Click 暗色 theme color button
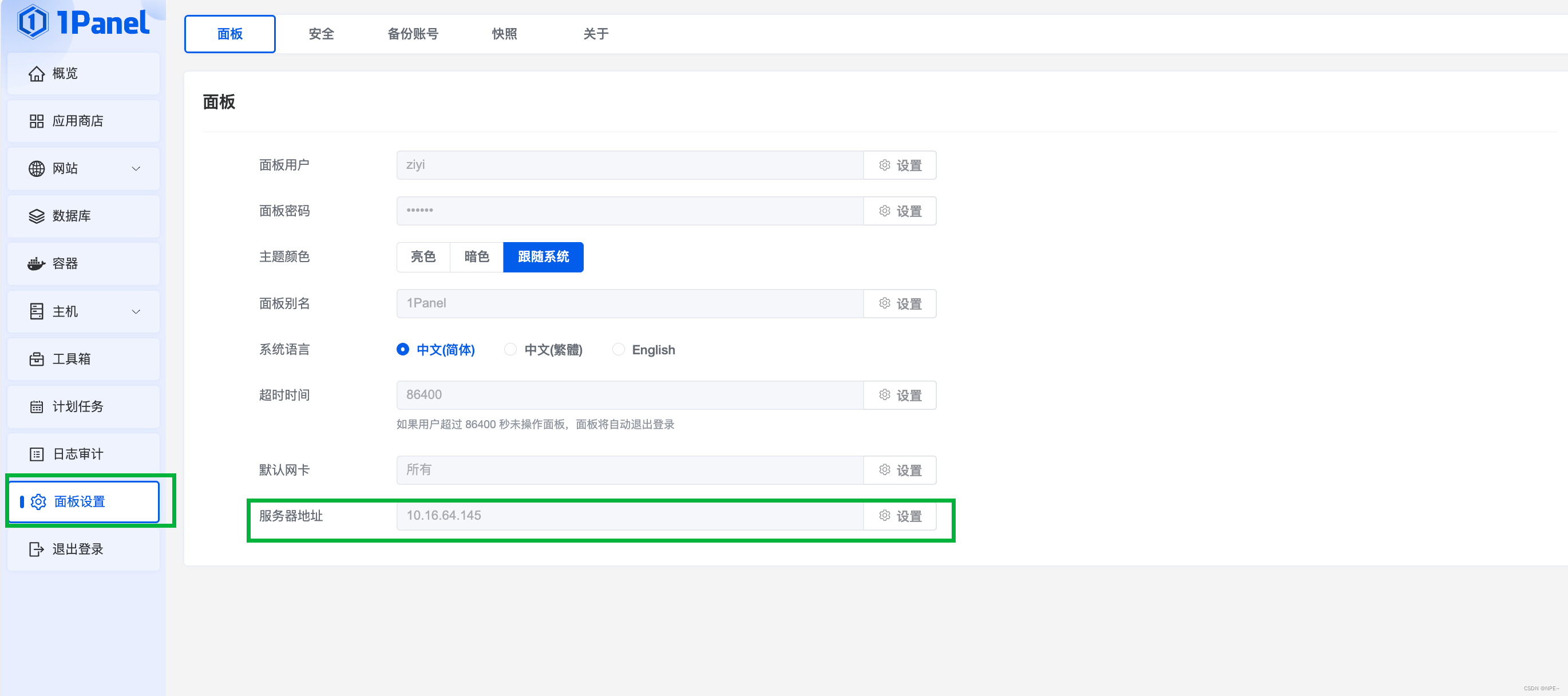The height and width of the screenshot is (696, 1568). [x=477, y=257]
